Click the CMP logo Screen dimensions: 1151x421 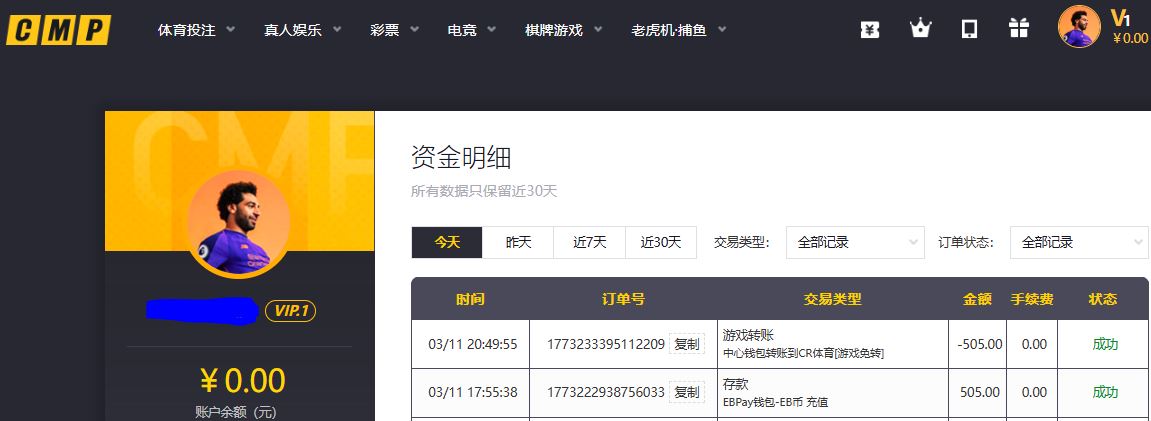[x=58, y=30]
